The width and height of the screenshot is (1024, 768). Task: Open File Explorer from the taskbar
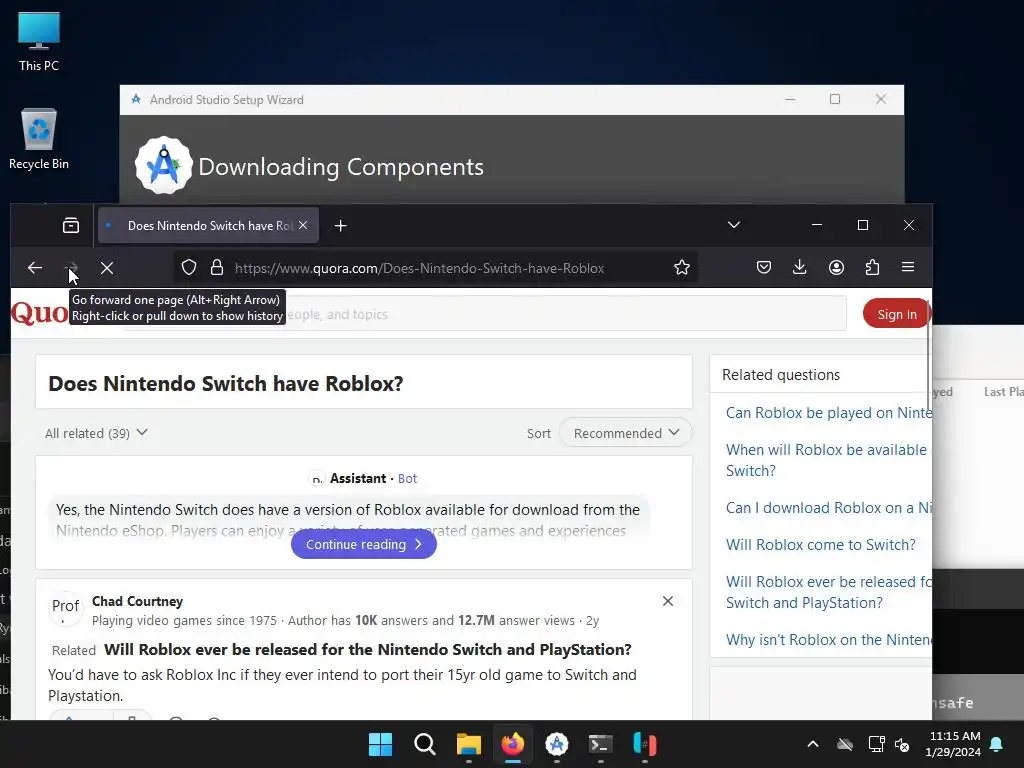pyautogui.click(x=468, y=744)
